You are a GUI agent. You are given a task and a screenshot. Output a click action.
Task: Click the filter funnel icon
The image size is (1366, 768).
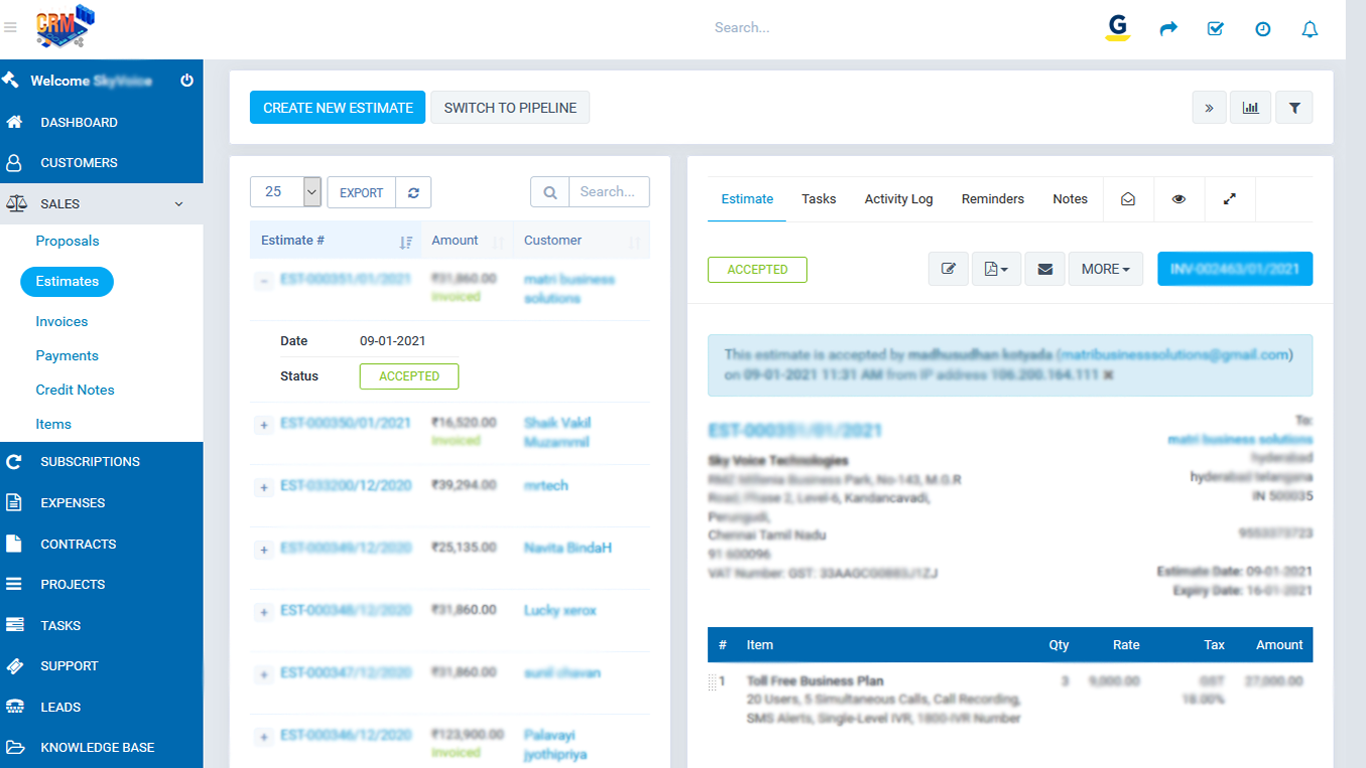point(1294,108)
